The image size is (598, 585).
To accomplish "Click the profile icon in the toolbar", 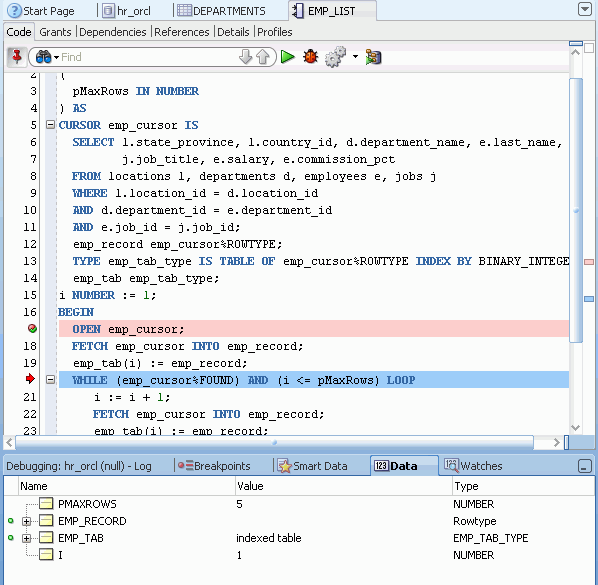I will [x=373, y=57].
